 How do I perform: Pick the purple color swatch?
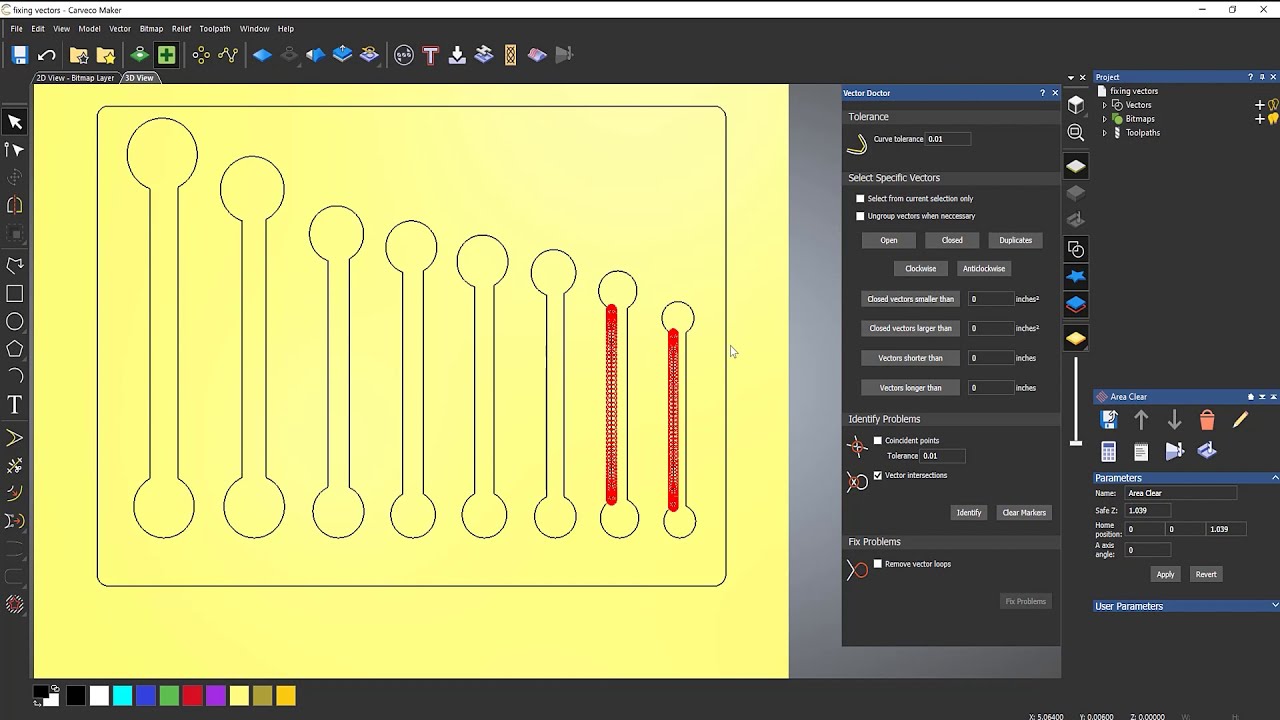tap(215, 696)
